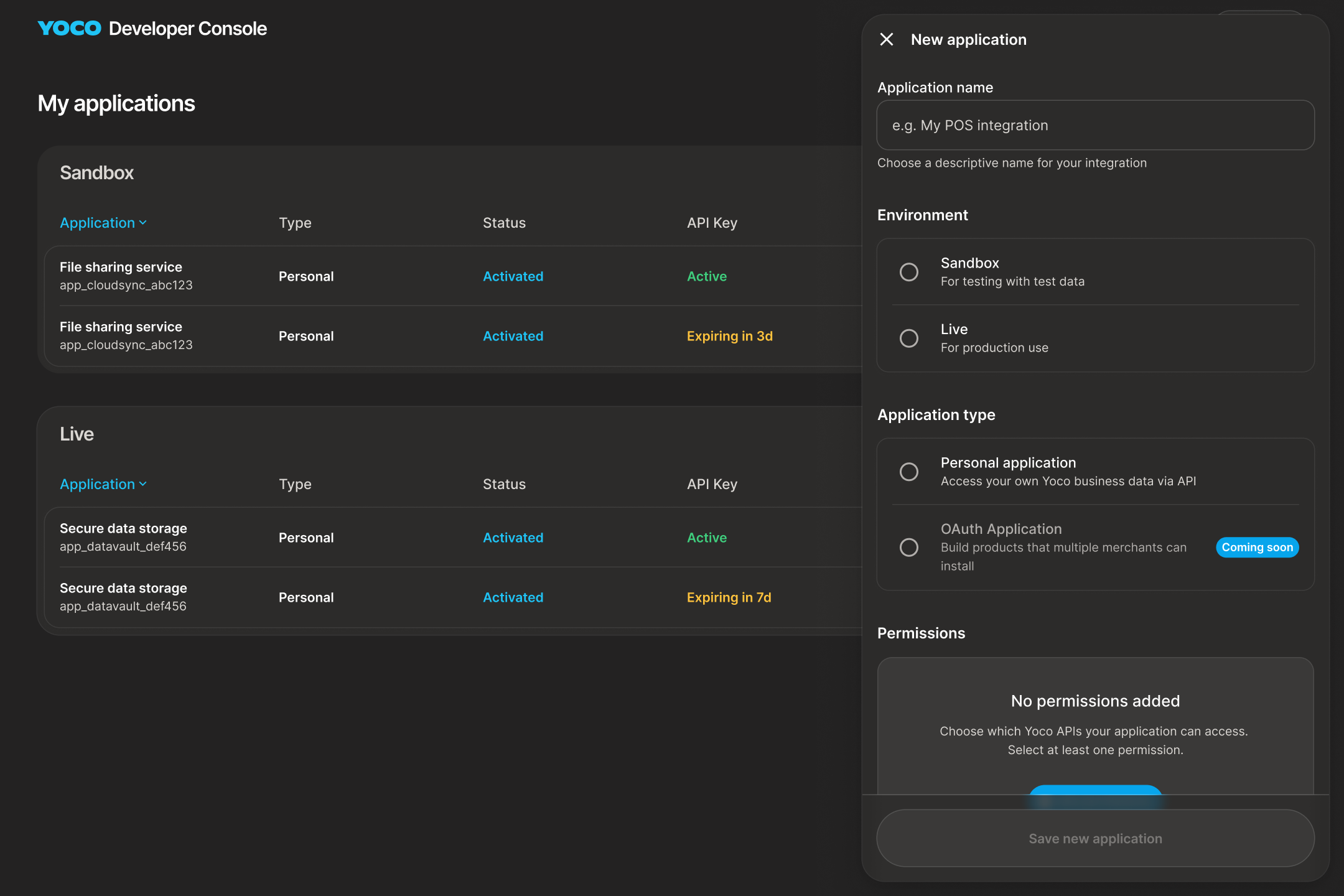Click API Key header in Sandbox table
Screen dimensions: 1344x896
point(712,223)
